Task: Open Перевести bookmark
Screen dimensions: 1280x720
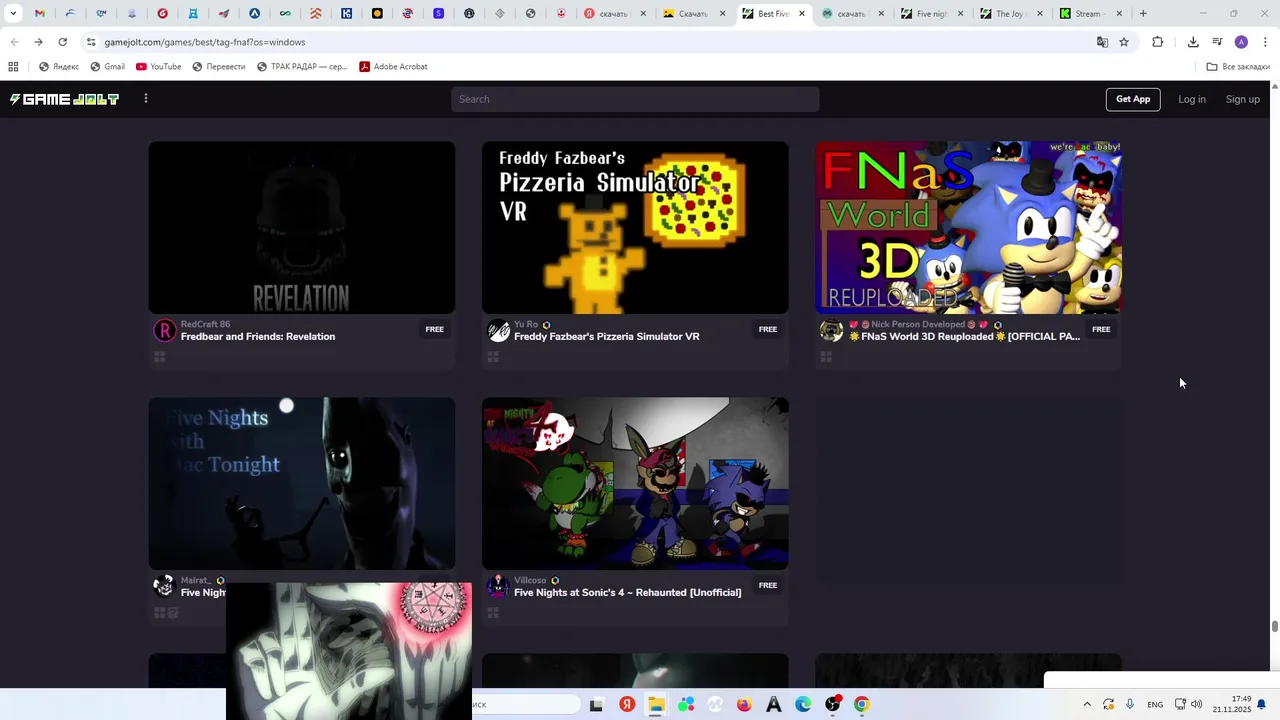Action: pos(218,67)
